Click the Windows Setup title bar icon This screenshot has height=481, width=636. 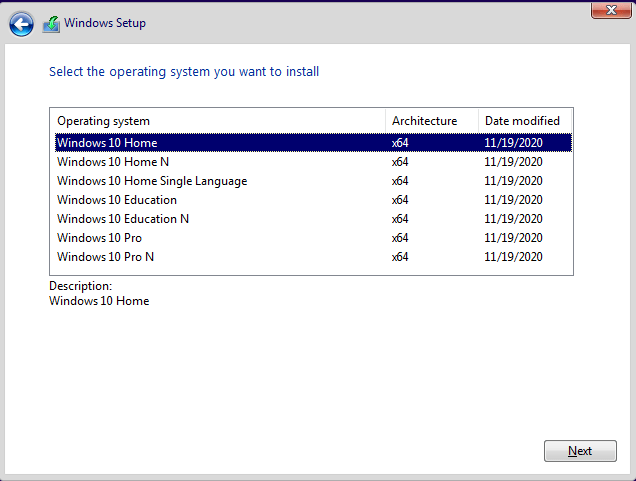pyautogui.click(x=51, y=24)
